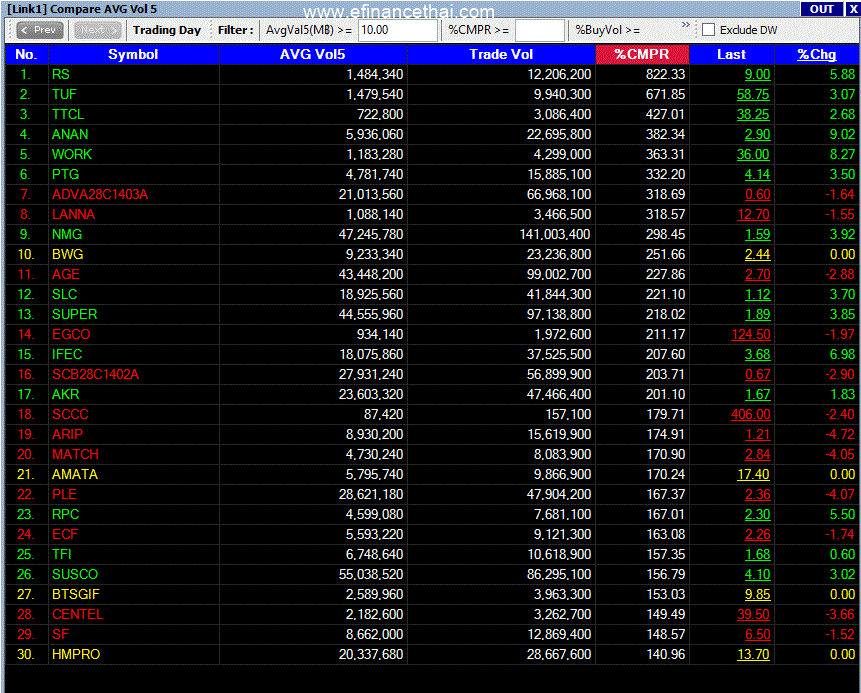Select the SCCC symbol

(70, 414)
